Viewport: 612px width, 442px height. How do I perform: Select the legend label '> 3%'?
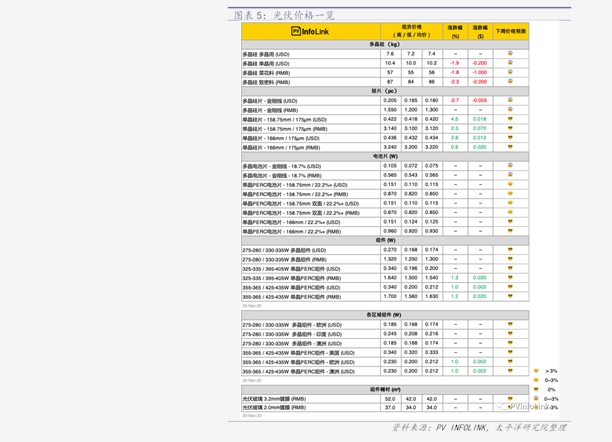click(x=551, y=371)
